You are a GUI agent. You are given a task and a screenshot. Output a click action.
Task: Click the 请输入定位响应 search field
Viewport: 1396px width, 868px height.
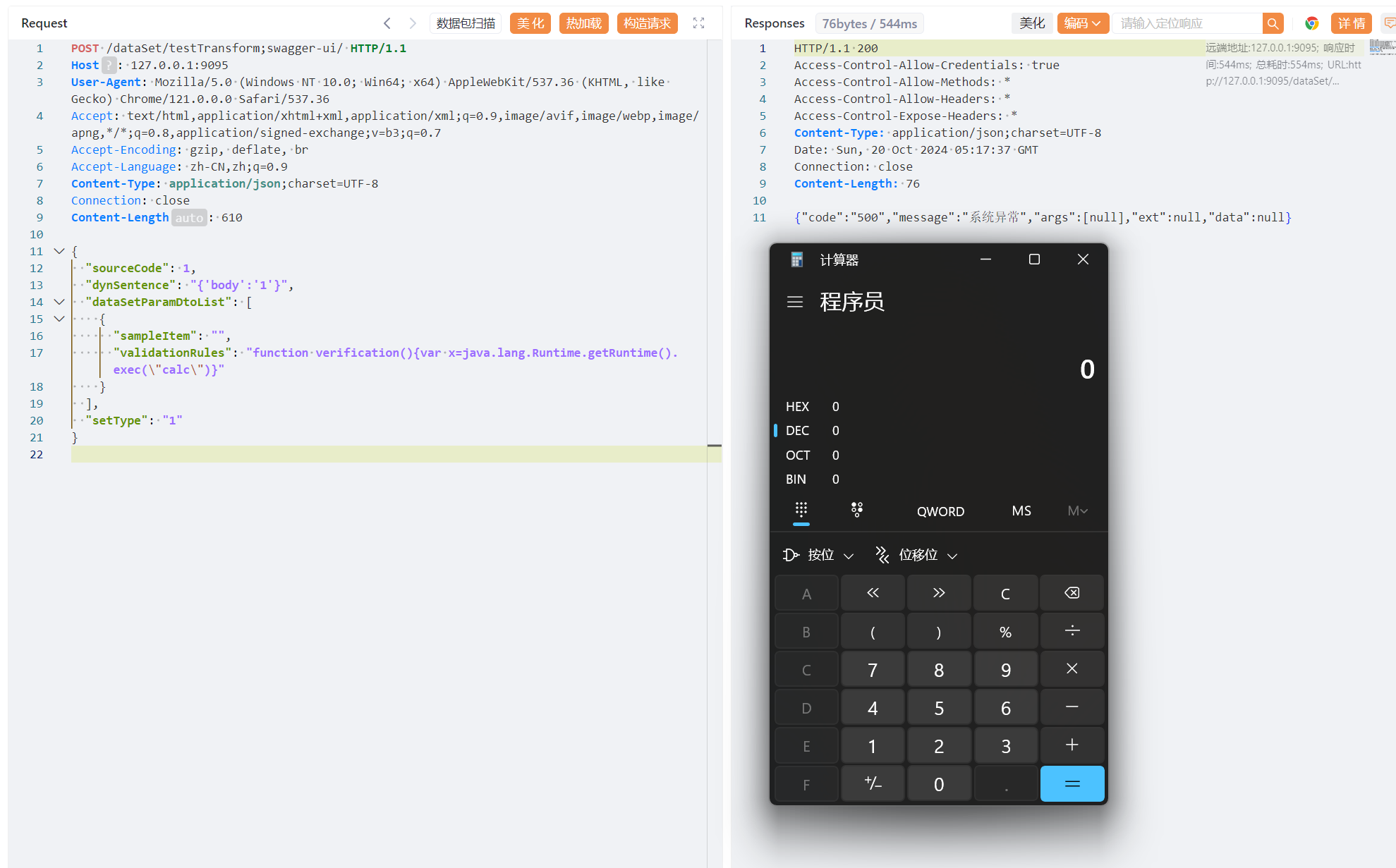(1187, 23)
